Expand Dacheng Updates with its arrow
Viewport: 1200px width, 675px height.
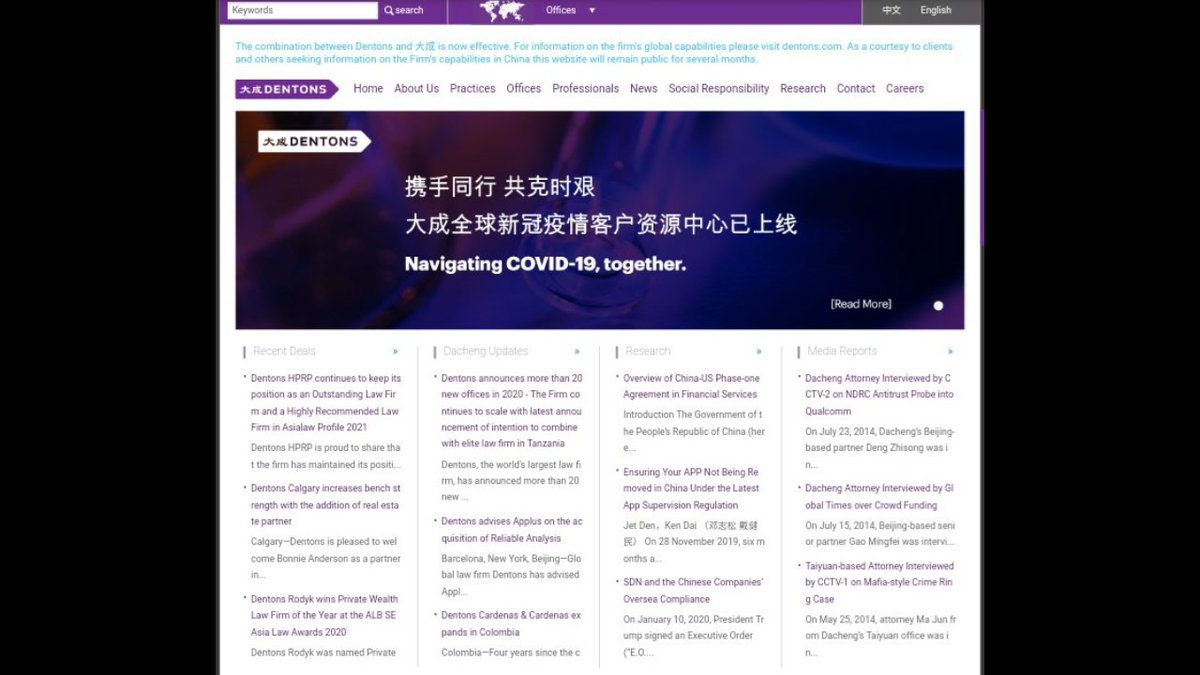[577, 352]
